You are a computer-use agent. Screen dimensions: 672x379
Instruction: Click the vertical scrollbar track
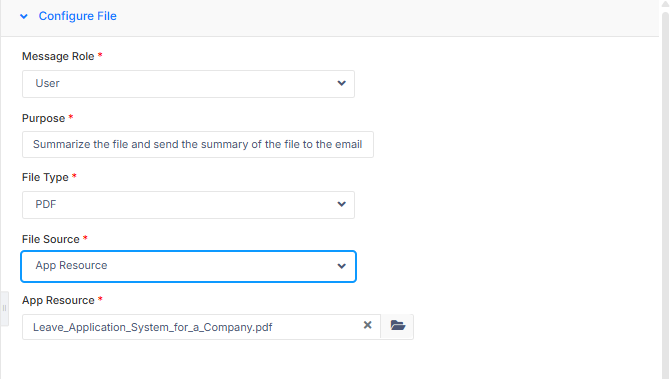point(665,193)
